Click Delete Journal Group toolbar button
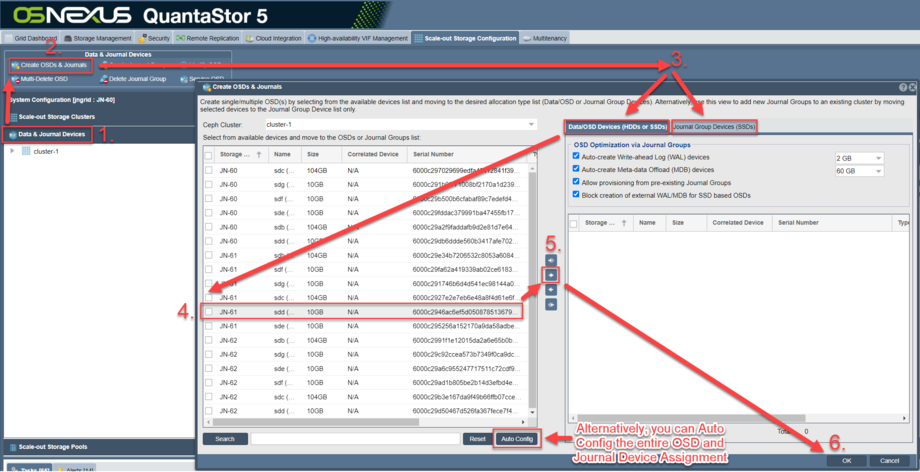 click(133, 79)
